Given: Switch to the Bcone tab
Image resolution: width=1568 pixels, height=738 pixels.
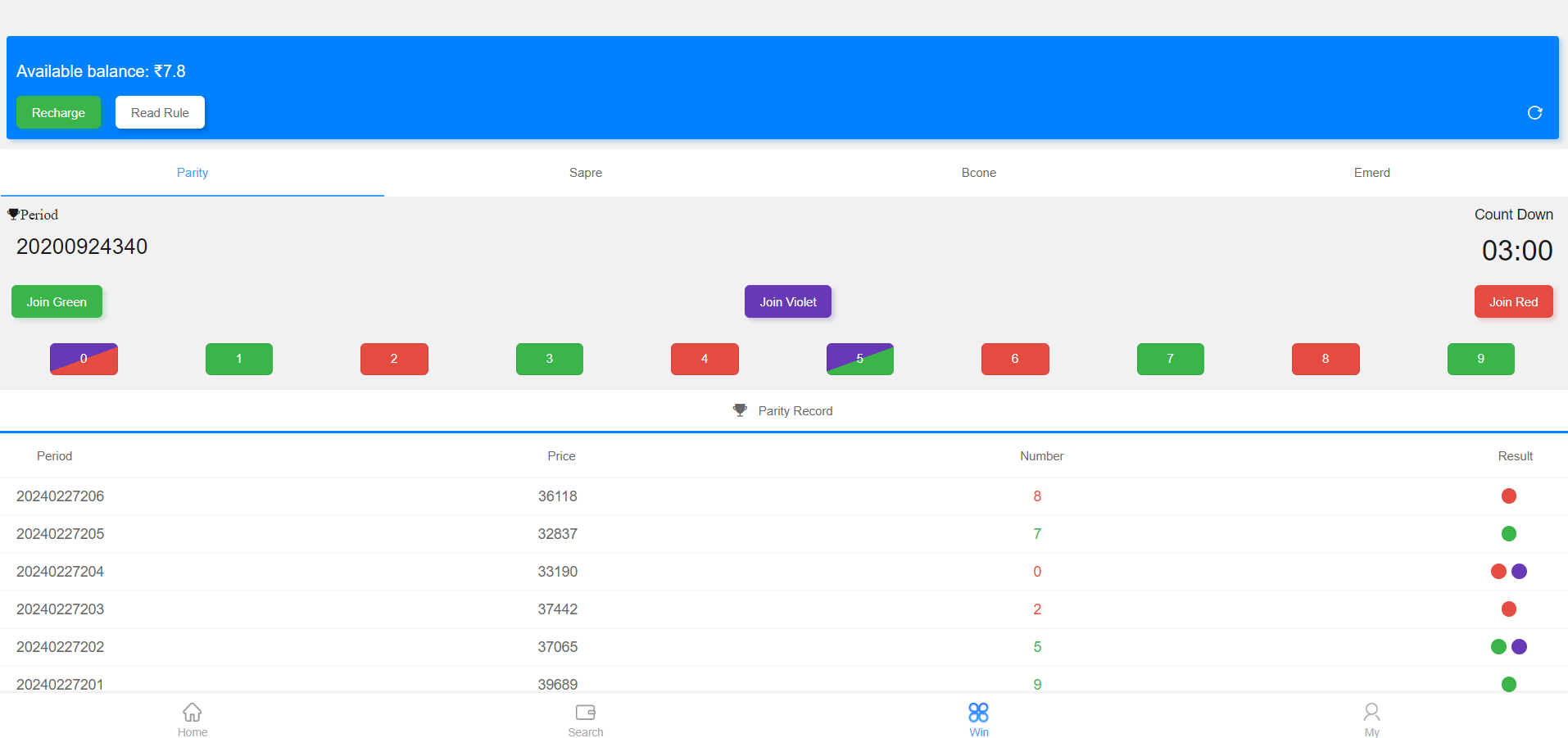Looking at the screenshot, I should click(x=978, y=173).
